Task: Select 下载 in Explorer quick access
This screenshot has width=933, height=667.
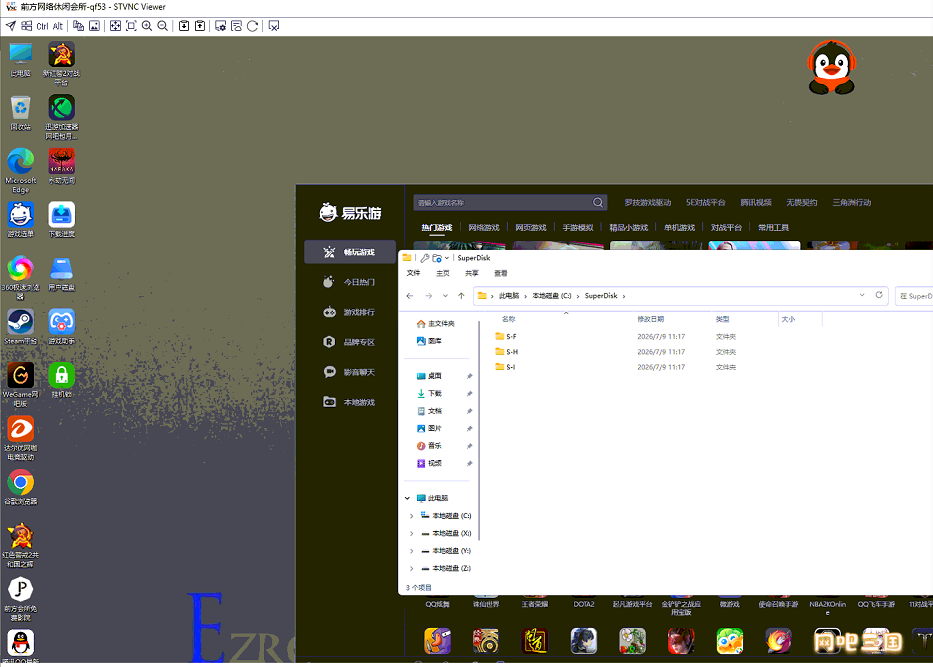Action: [x=434, y=393]
